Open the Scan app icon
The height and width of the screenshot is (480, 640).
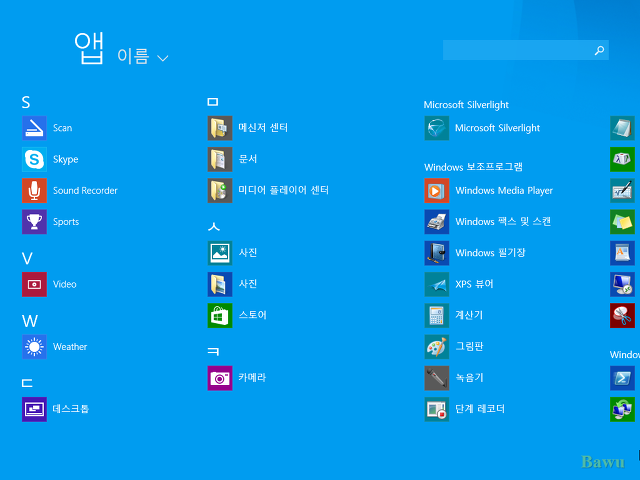[x=34, y=128]
